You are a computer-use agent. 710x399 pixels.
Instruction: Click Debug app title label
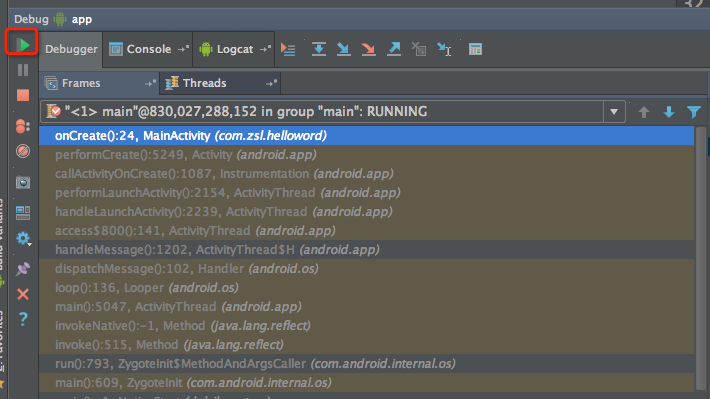pyautogui.click(x=53, y=19)
